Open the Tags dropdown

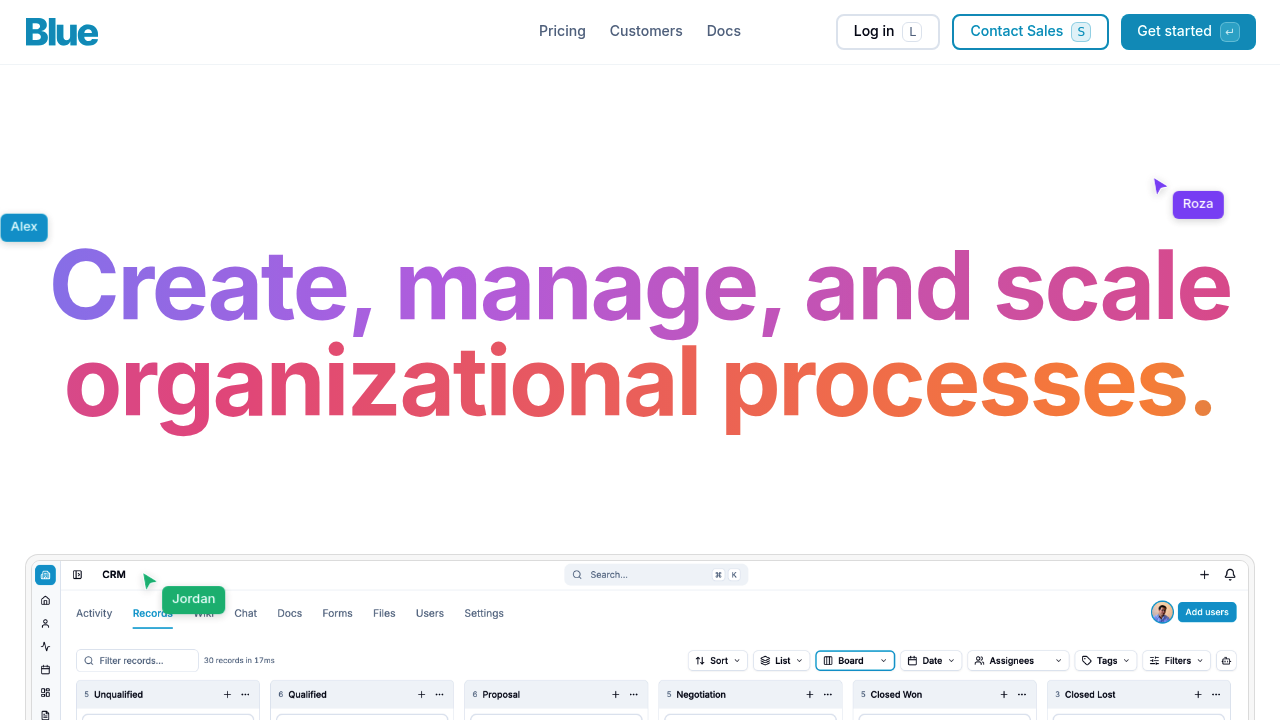coord(1105,661)
